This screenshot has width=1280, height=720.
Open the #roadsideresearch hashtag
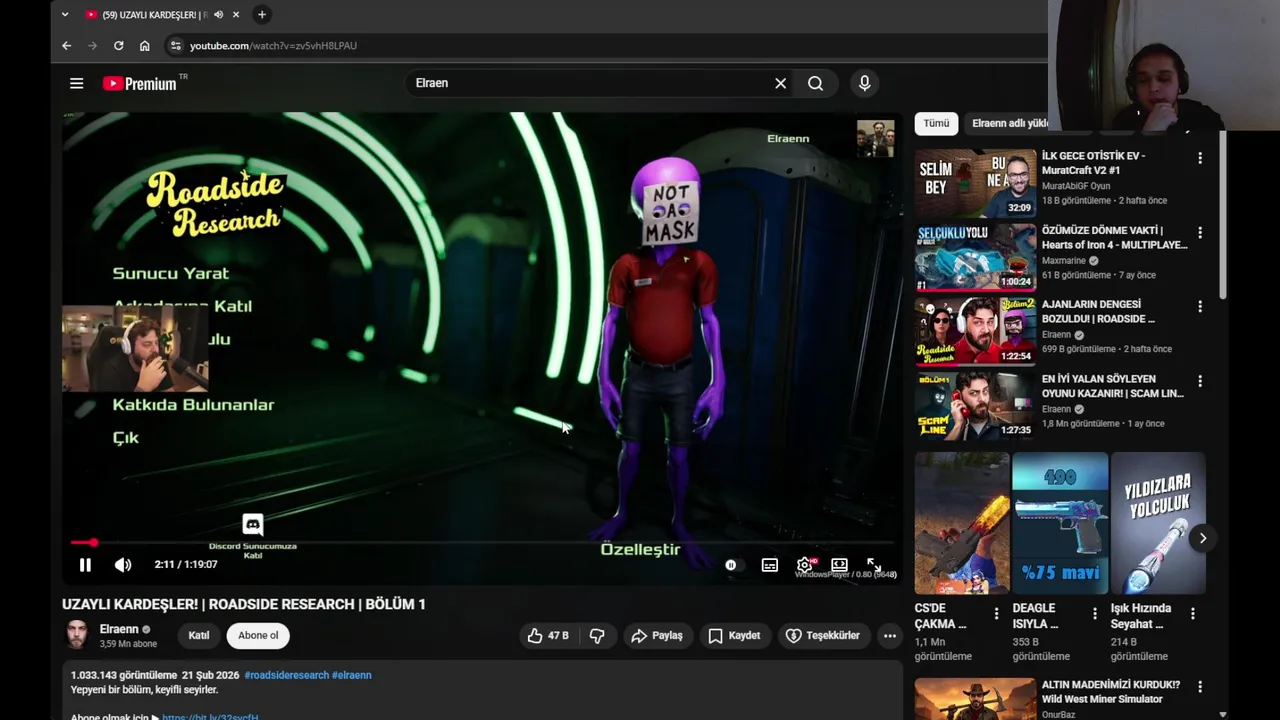287,675
